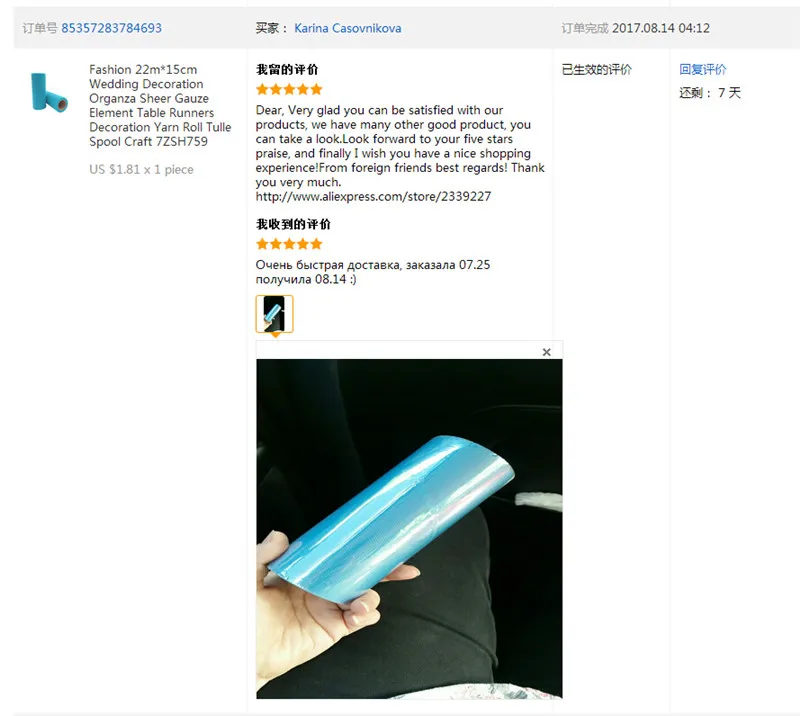Open buyer Karina Casovnikova's profile
800x716 pixels.
coord(347,28)
